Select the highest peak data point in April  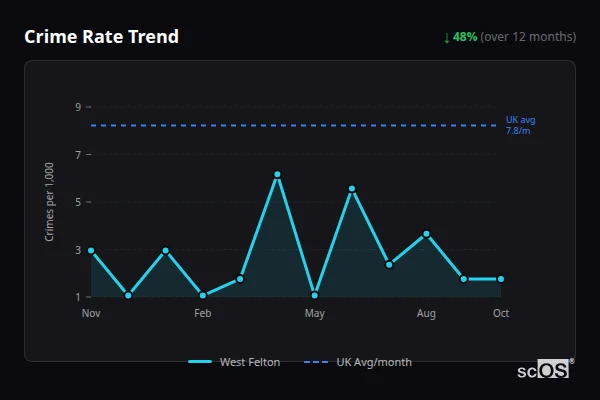[x=277, y=175]
